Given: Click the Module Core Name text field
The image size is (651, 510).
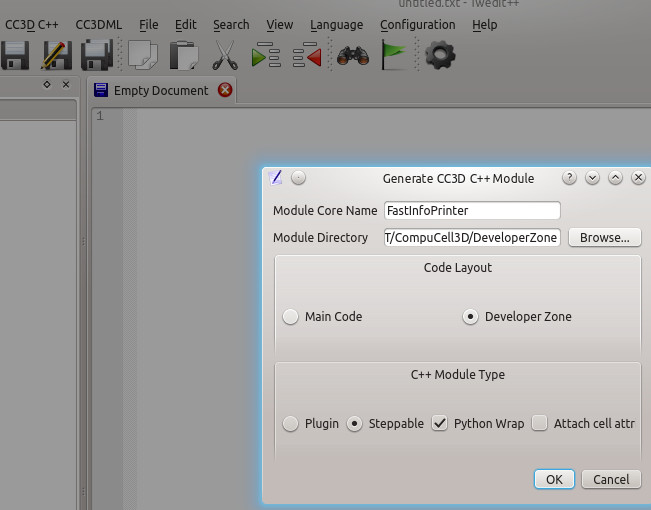Looking at the screenshot, I should [471, 211].
